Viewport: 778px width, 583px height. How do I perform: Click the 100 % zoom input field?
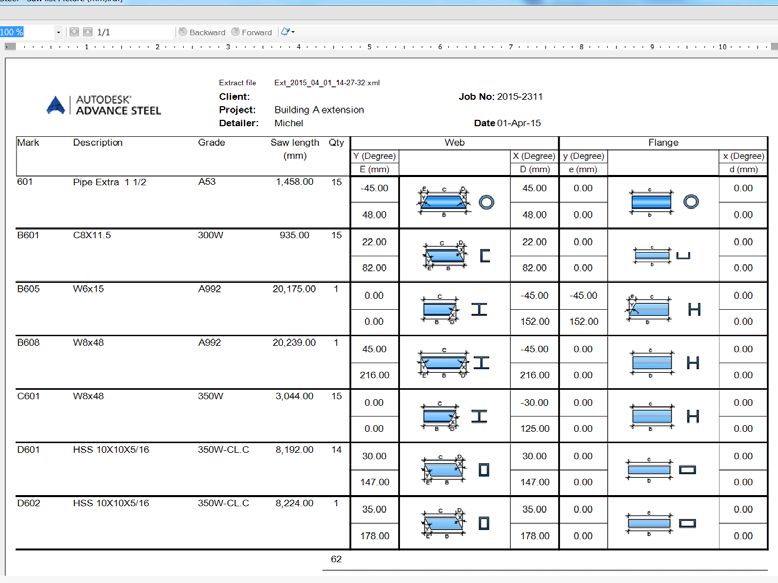coord(25,32)
